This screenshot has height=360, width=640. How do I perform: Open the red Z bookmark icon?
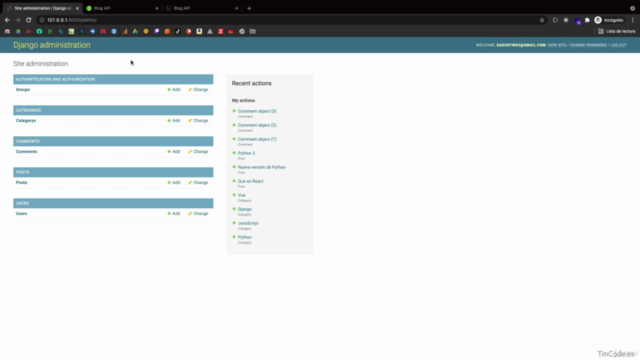[x=221, y=31]
